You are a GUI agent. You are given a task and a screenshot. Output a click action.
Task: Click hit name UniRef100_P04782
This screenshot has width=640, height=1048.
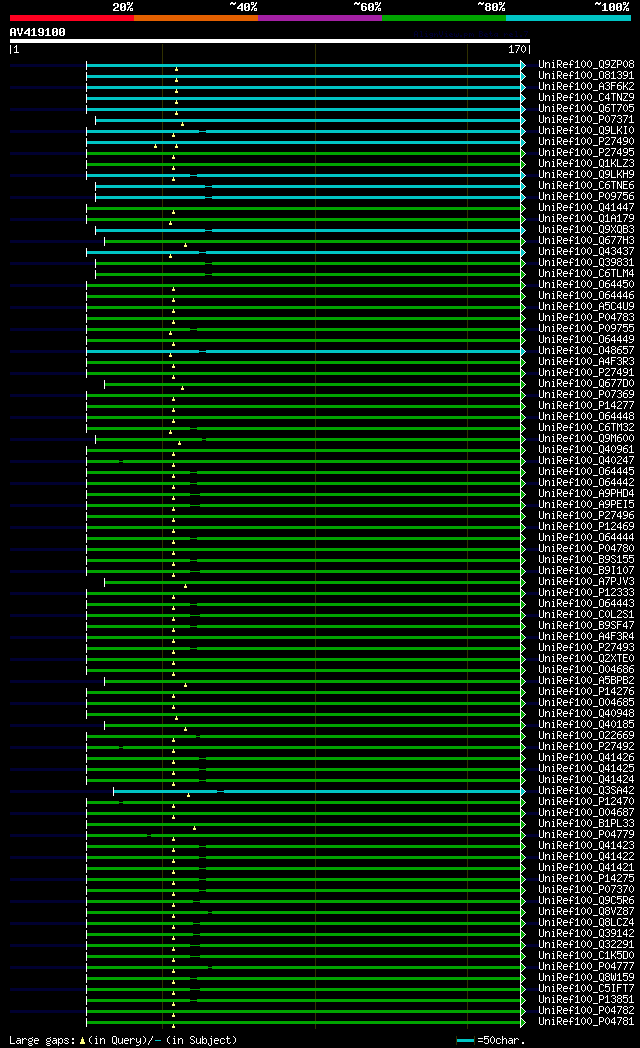point(587,1011)
